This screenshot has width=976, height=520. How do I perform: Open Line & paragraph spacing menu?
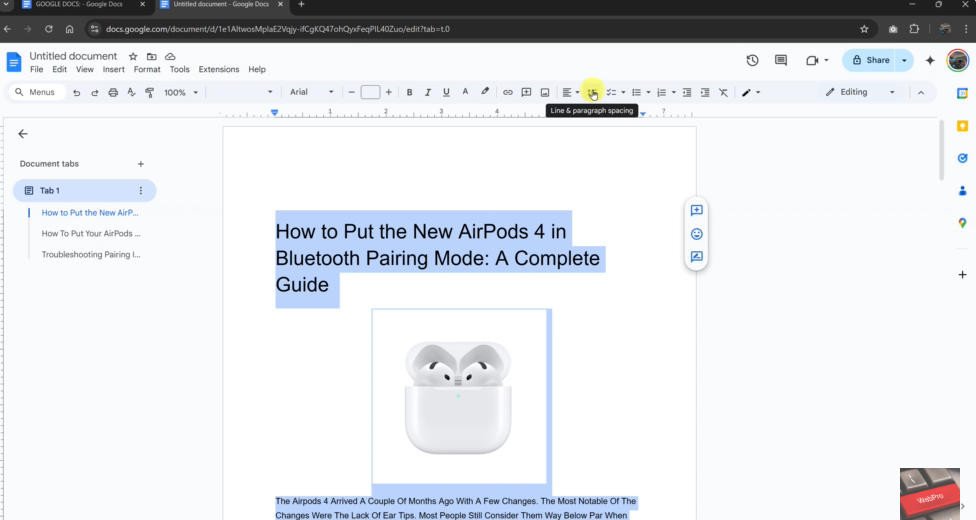tap(593, 92)
